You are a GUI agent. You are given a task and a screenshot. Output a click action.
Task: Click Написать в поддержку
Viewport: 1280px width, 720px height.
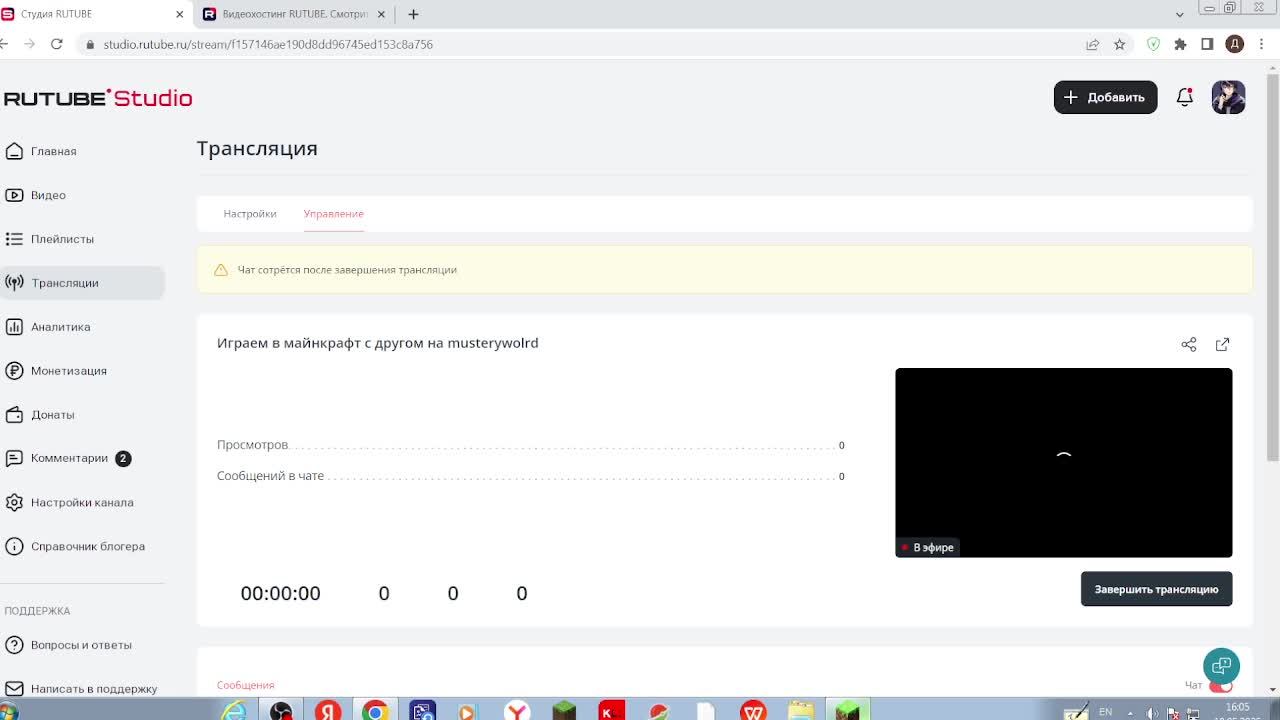click(x=81, y=689)
